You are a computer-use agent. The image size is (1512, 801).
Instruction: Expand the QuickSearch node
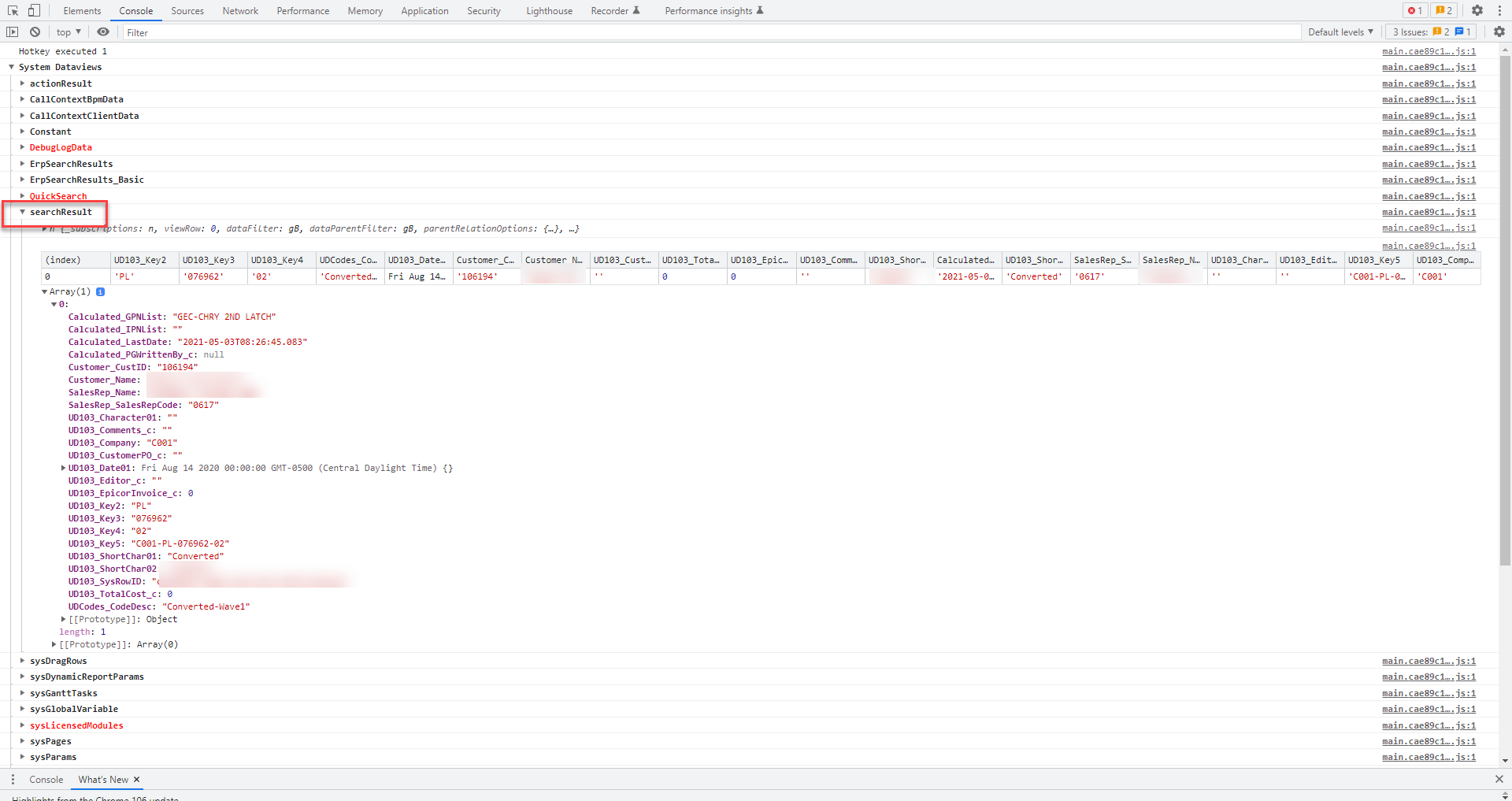pyautogui.click(x=23, y=197)
